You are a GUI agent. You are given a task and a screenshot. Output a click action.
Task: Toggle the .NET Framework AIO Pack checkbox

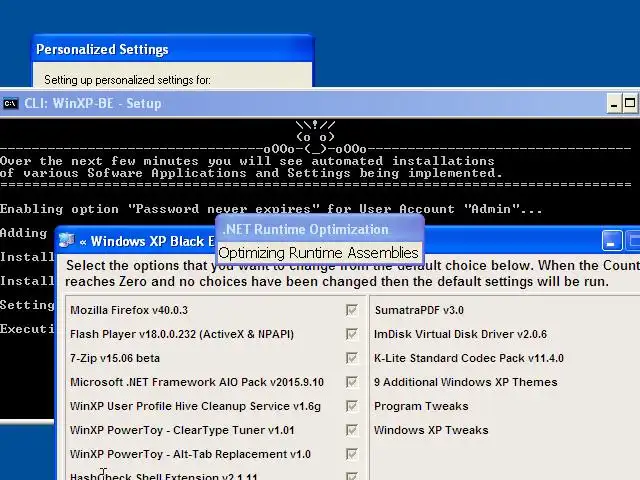click(x=352, y=382)
